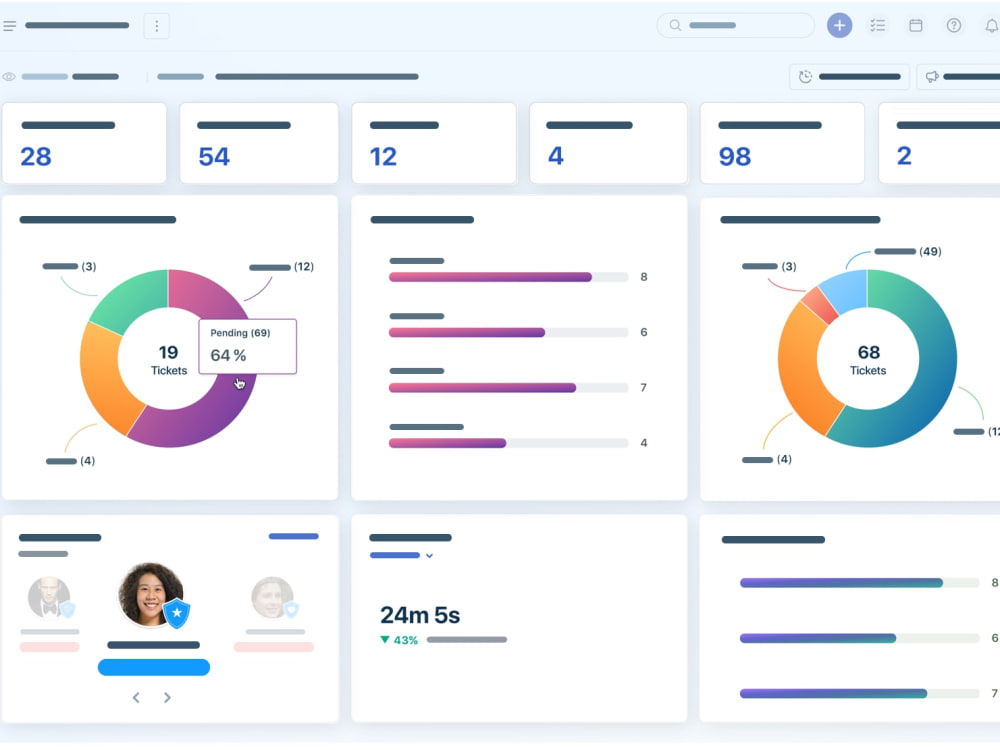This screenshot has width=1000, height=750.
Task: Open the summary card showing 4
Action: coord(608,143)
